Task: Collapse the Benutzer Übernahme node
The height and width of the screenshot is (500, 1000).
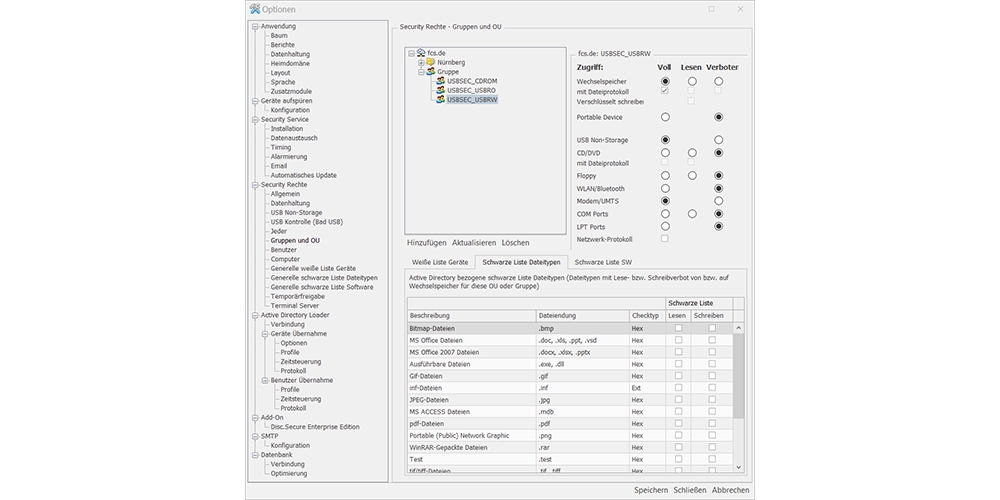Action: tap(265, 380)
